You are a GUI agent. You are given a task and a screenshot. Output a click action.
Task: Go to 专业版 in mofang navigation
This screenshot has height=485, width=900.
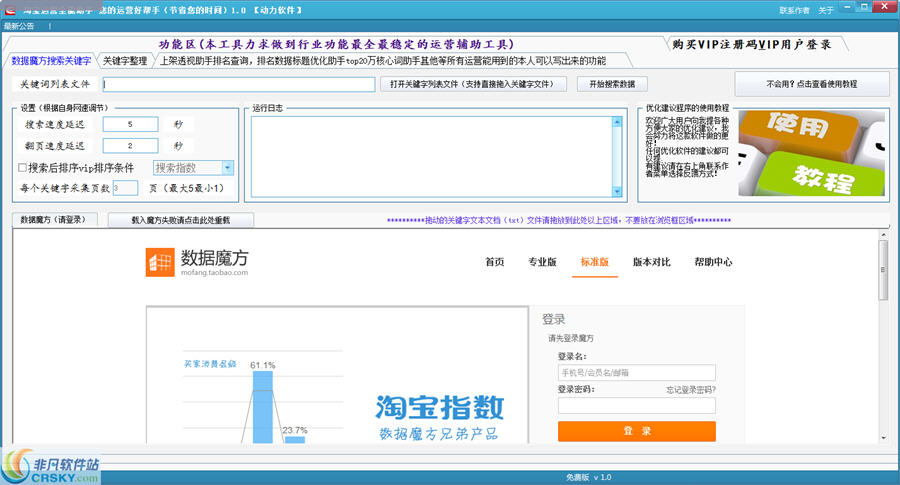tap(542, 262)
